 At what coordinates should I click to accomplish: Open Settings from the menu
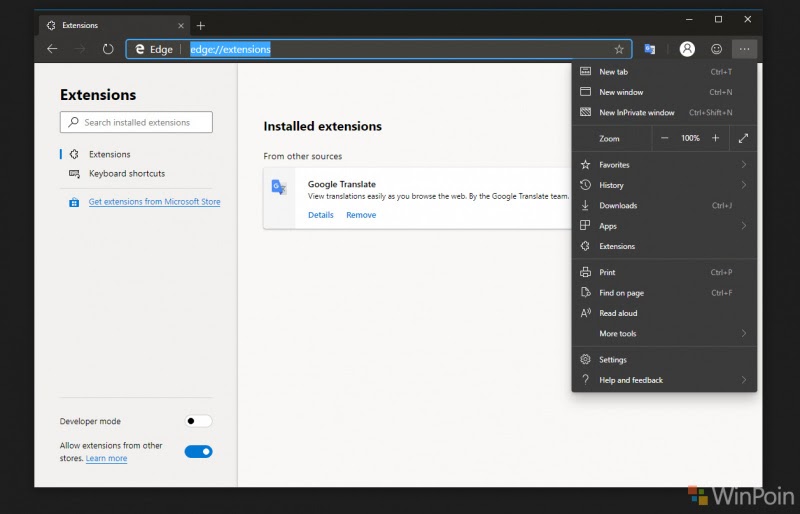point(664,360)
